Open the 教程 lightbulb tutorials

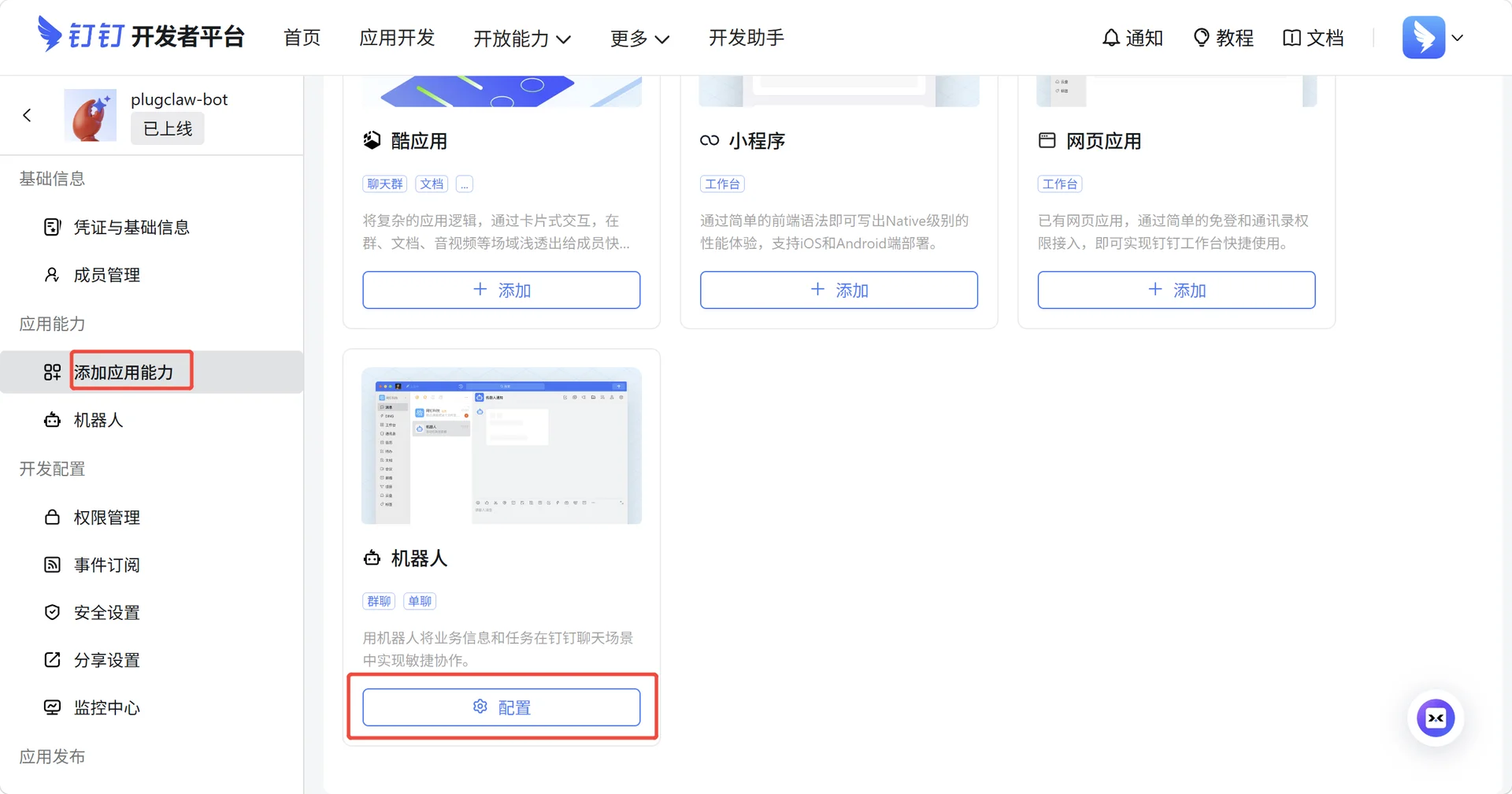pos(1224,38)
